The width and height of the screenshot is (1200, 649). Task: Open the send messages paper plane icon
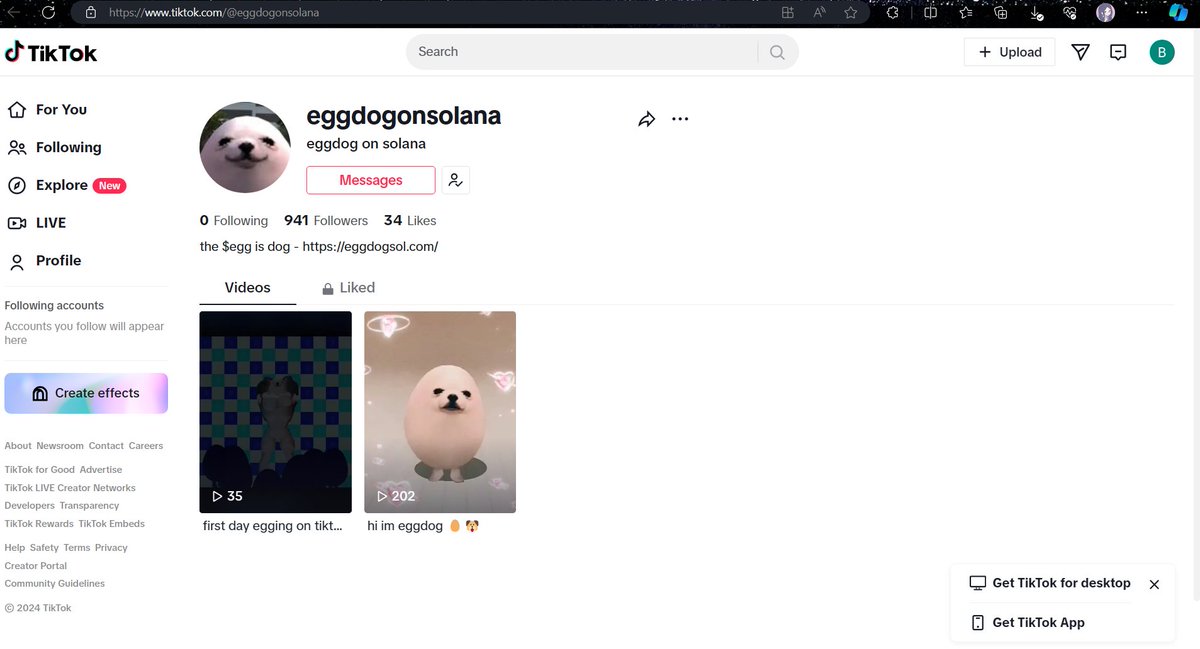(1080, 52)
